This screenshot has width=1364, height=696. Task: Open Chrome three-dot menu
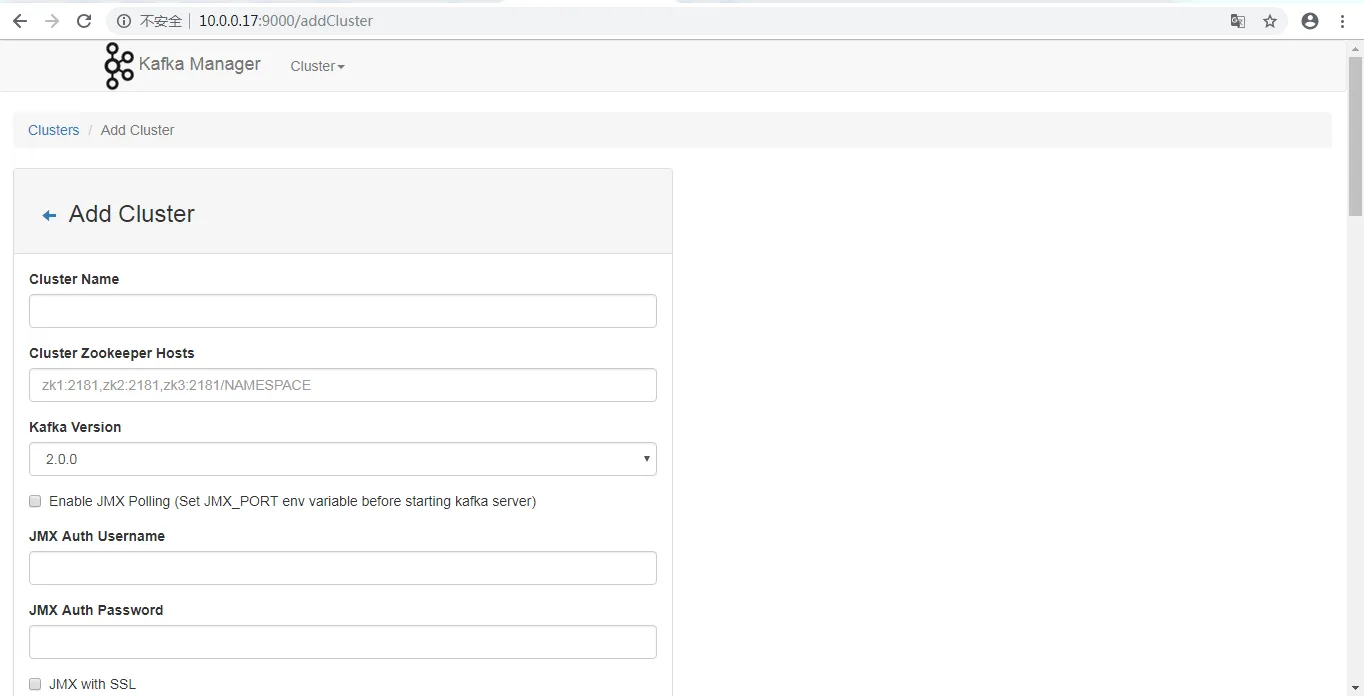pyautogui.click(x=1343, y=21)
